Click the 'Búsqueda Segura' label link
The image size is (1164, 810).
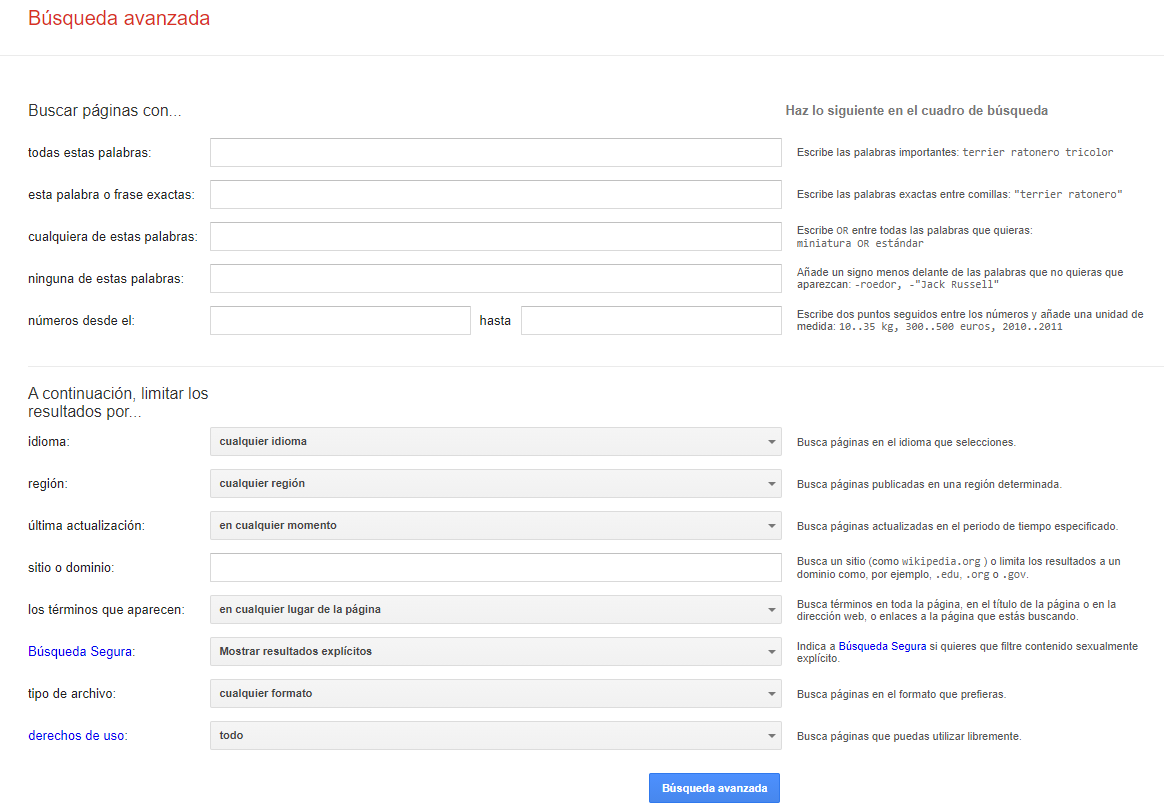point(80,652)
